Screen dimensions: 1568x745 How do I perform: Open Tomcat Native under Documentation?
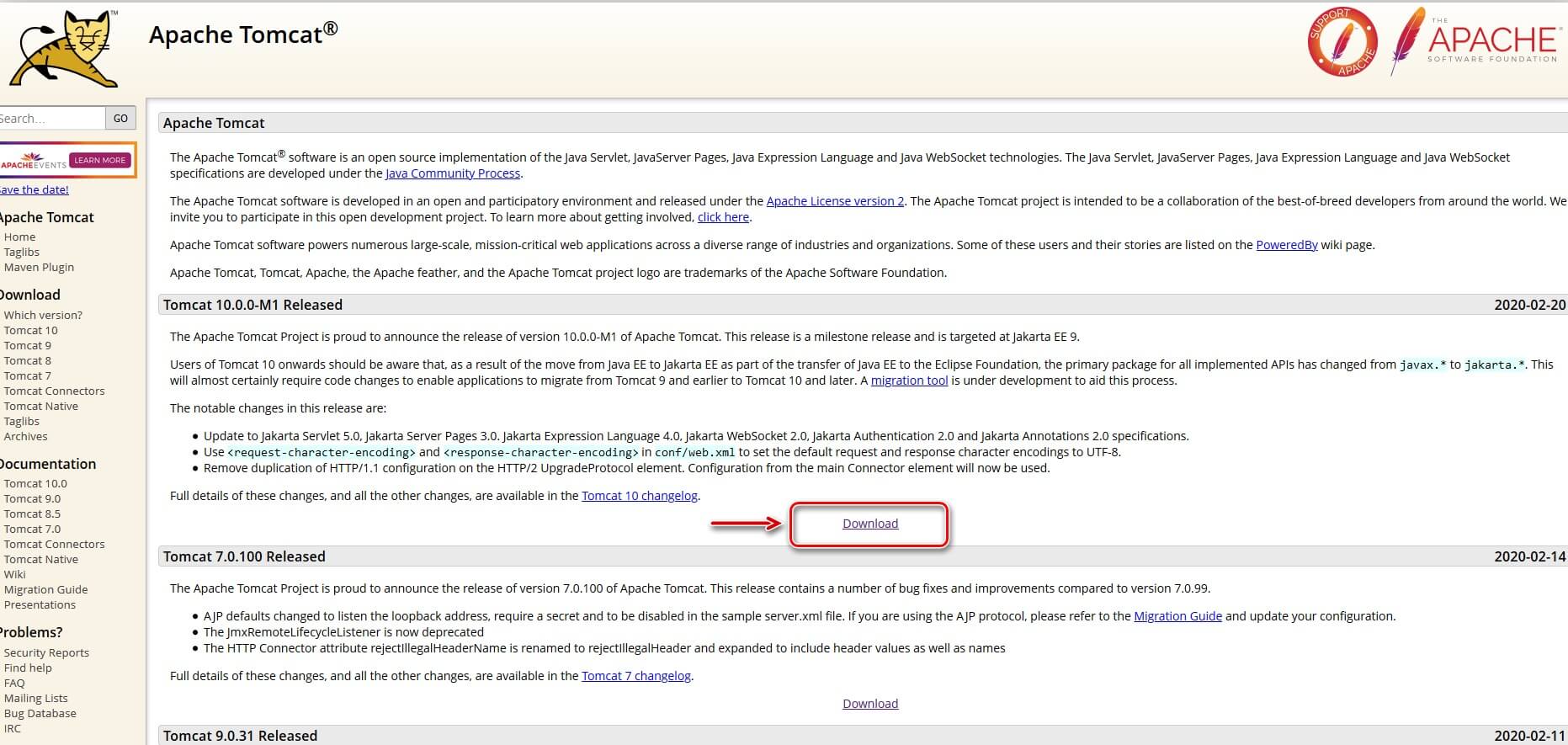pos(41,559)
